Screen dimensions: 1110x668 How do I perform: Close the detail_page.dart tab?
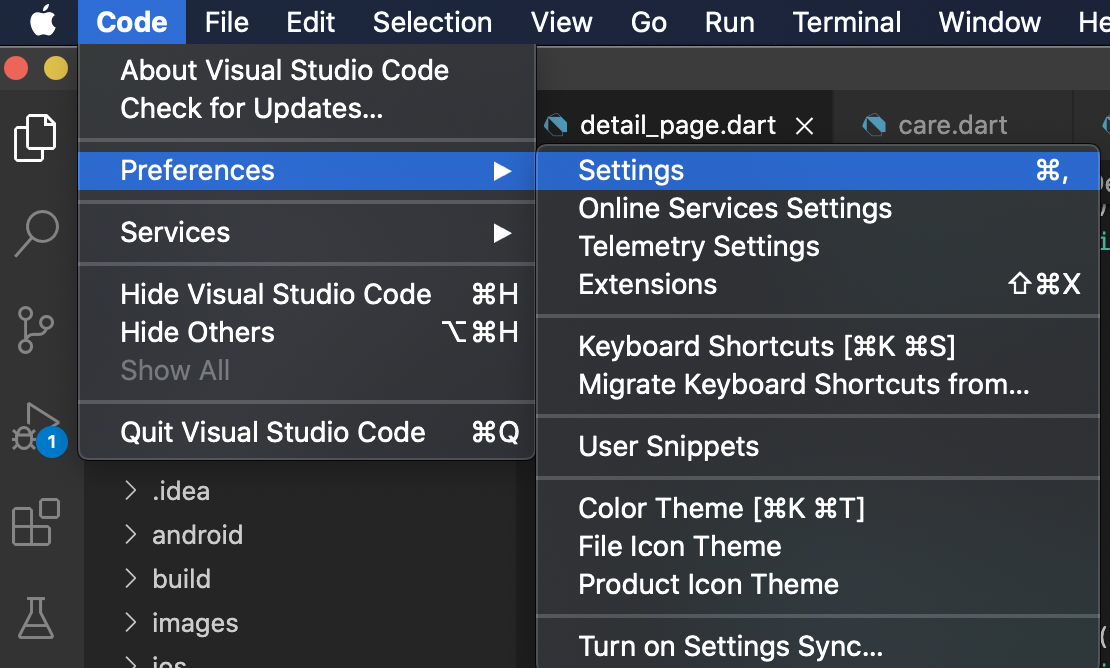click(804, 127)
